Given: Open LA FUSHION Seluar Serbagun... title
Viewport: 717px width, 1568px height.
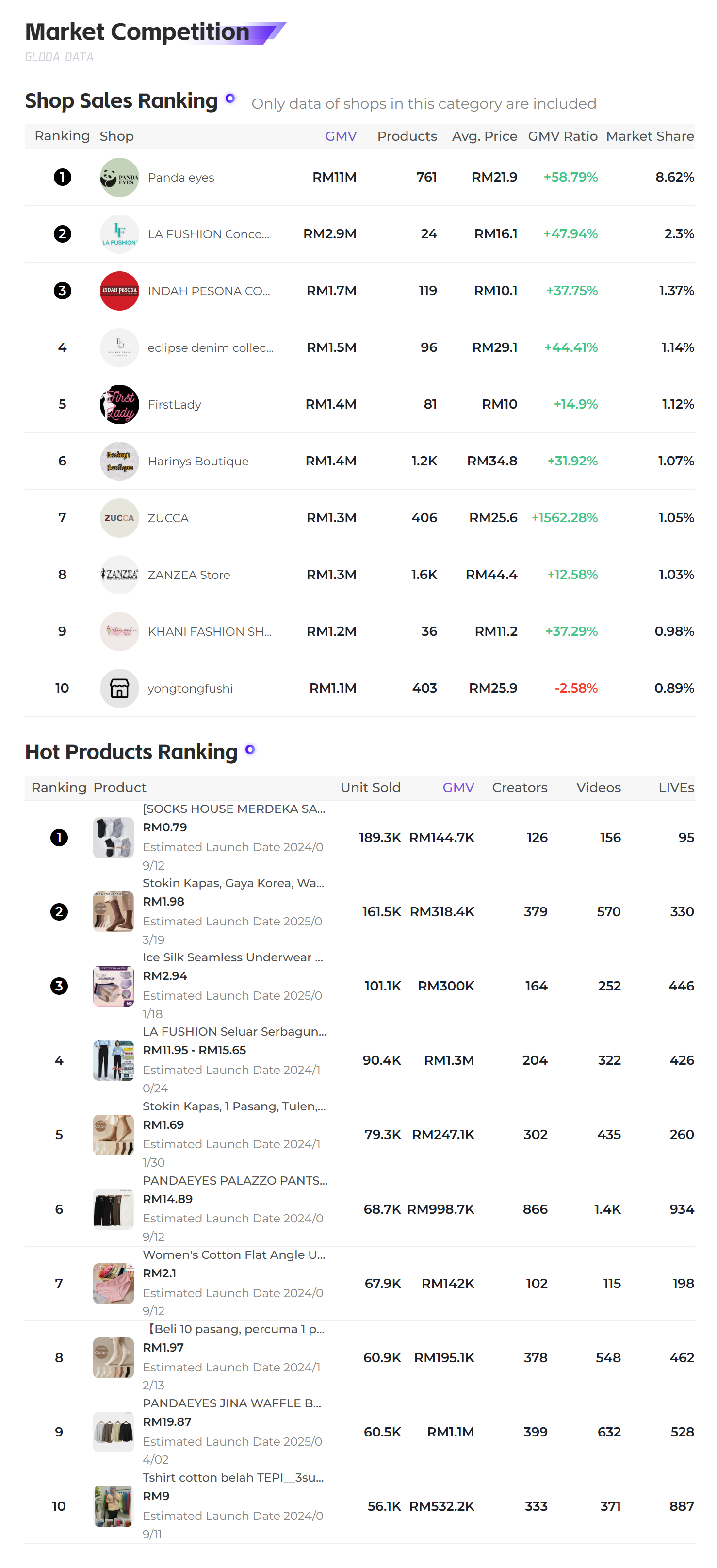Looking at the screenshot, I should [234, 1032].
